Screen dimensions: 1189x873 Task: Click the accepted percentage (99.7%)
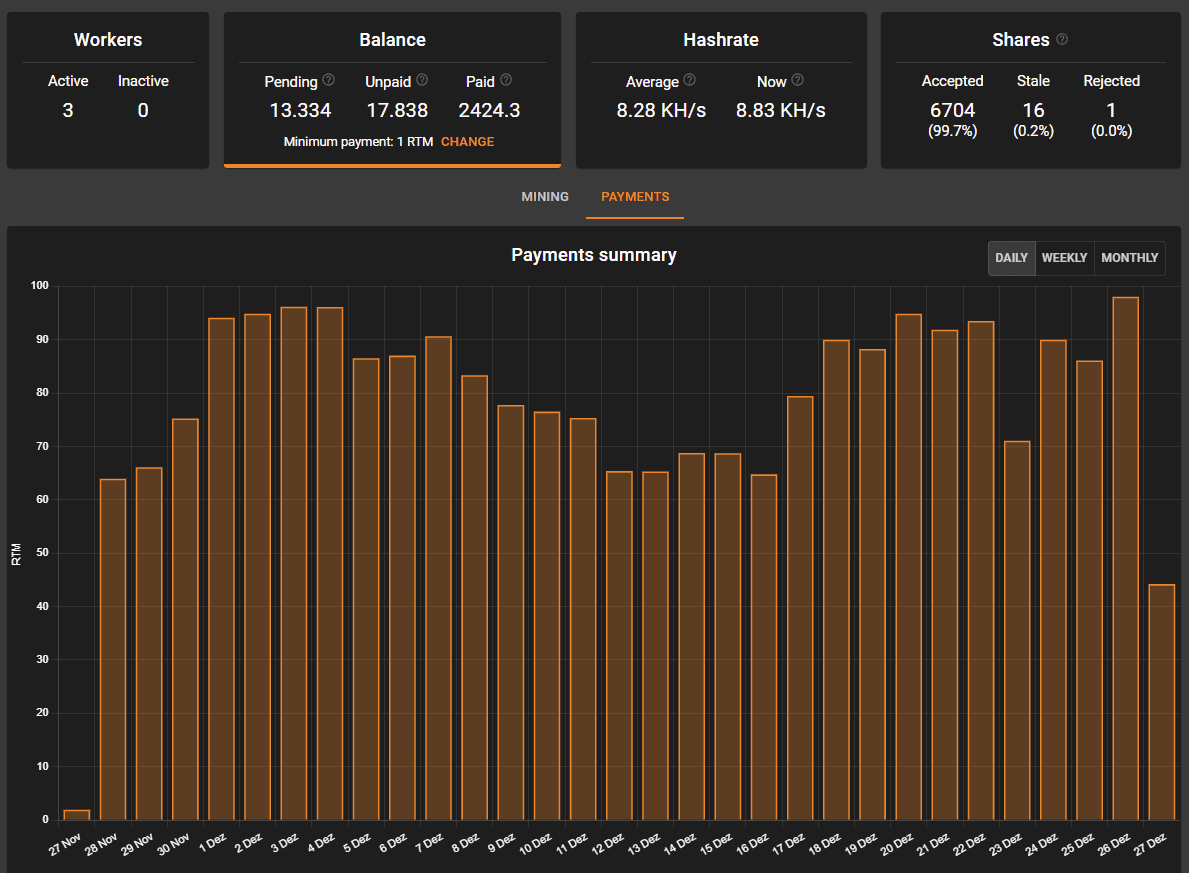coord(952,131)
